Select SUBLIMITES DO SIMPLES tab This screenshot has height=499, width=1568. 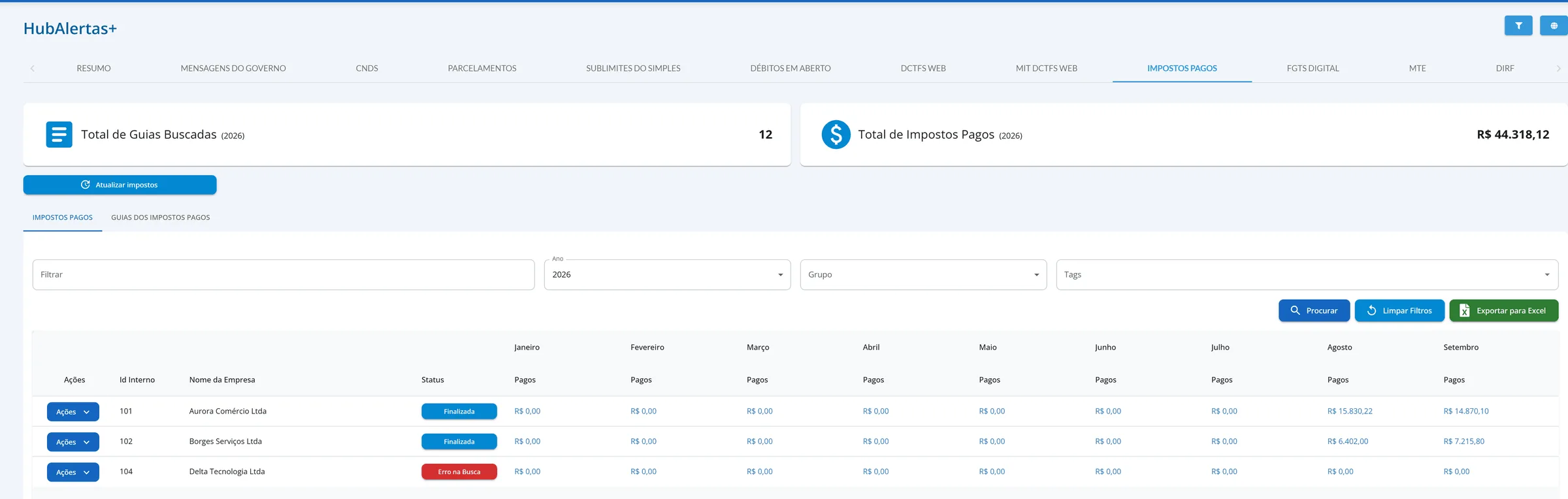(x=633, y=68)
